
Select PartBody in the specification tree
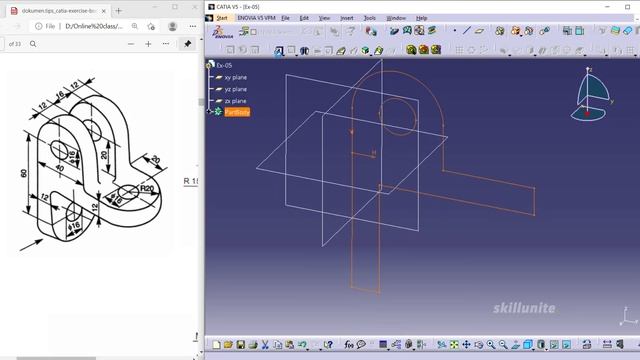[x=237, y=112]
